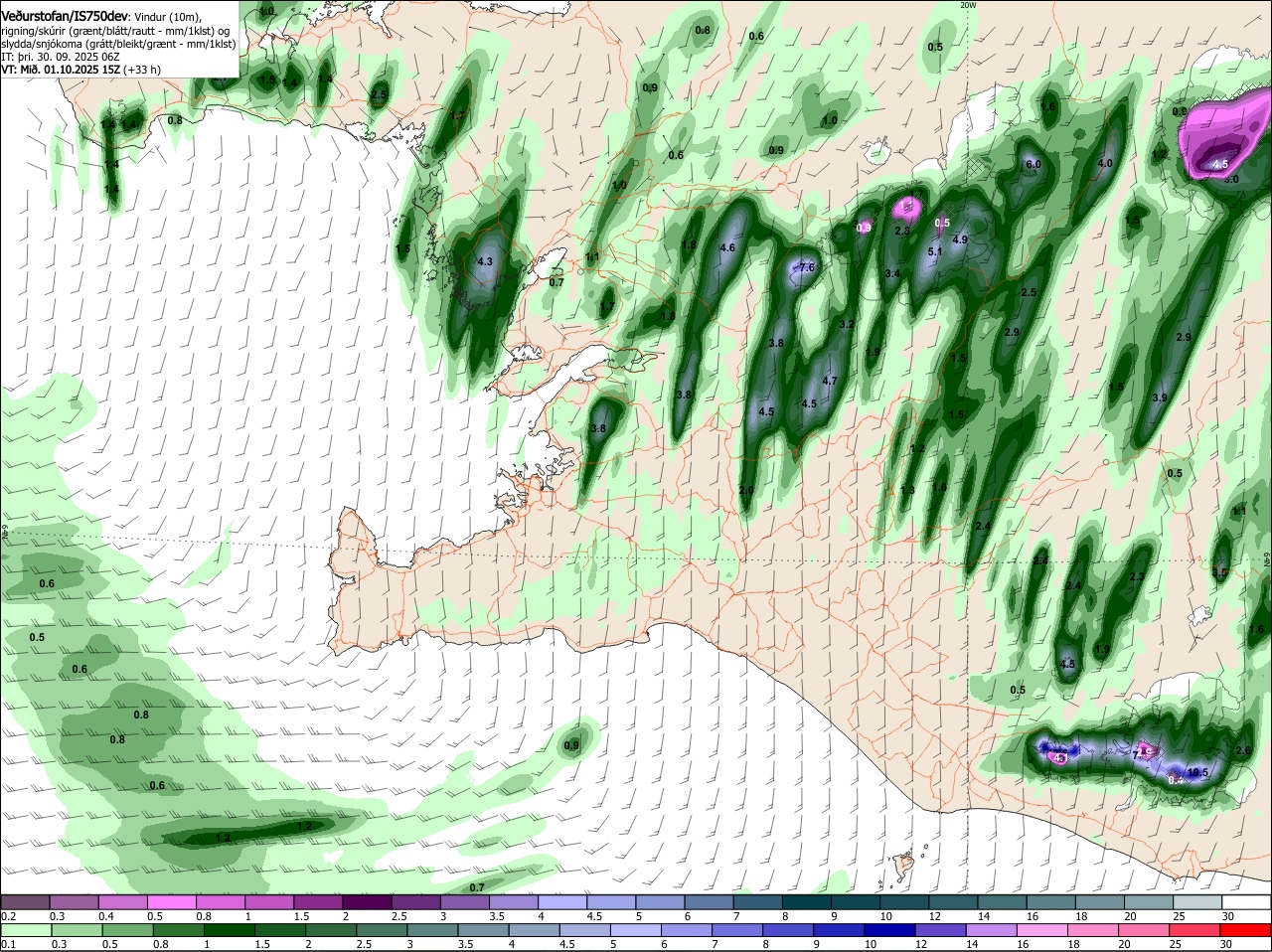Click the 2.8 value beside the magenta snow patch
The image size is (1272, 952).
[902, 231]
